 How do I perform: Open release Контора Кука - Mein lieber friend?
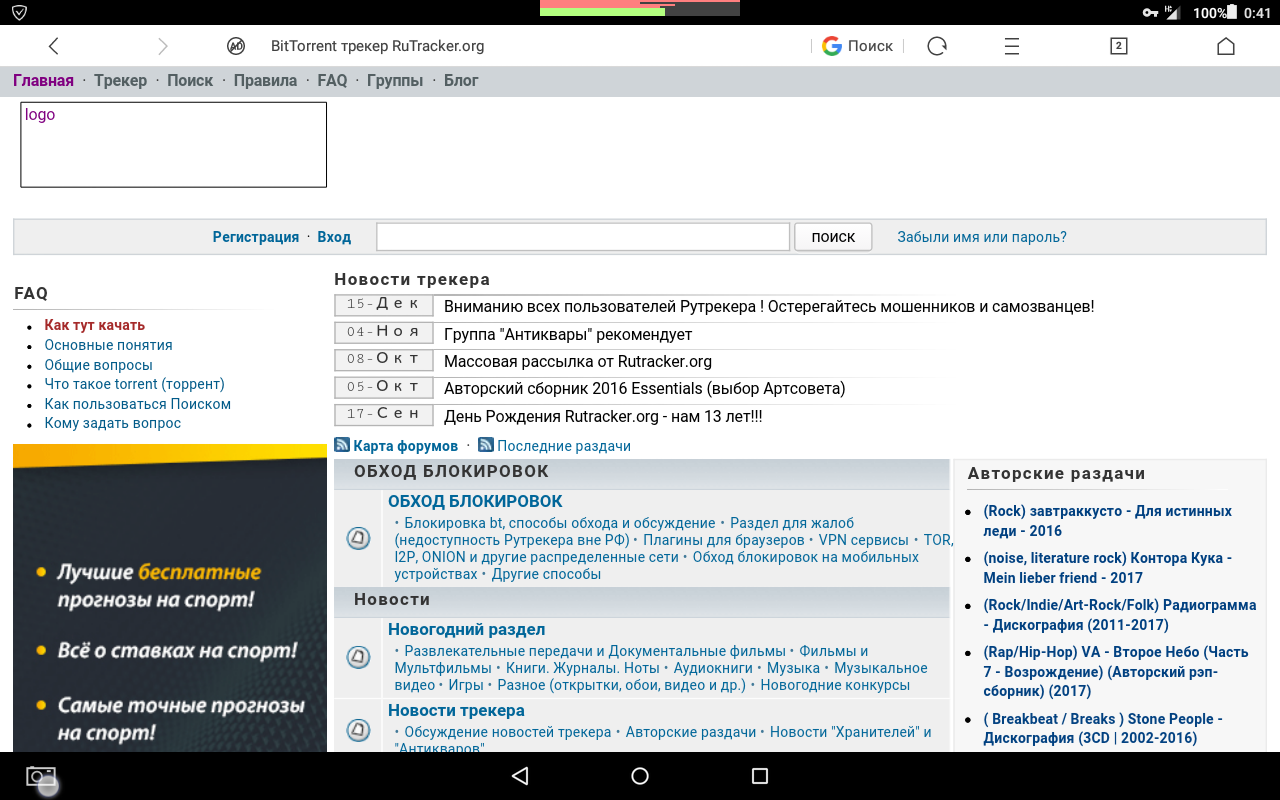pyautogui.click(x=1108, y=568)
